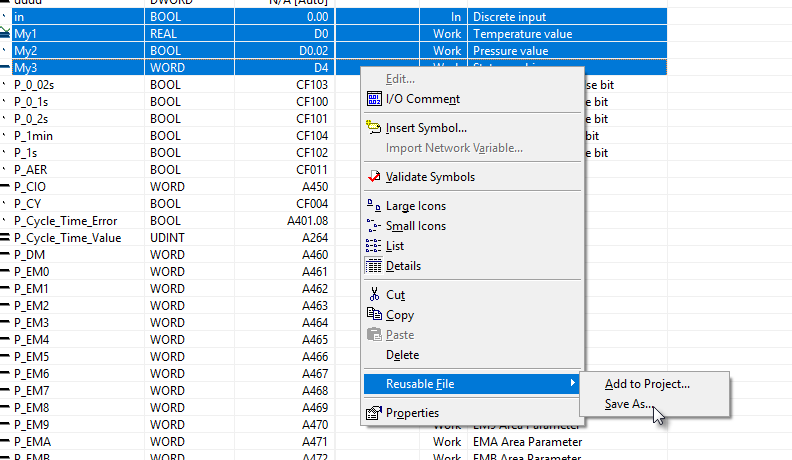Click the P_CY symbol name
The width and height of the screenshot is (792, 460).
pyautogui.click(x=27, y=203)
